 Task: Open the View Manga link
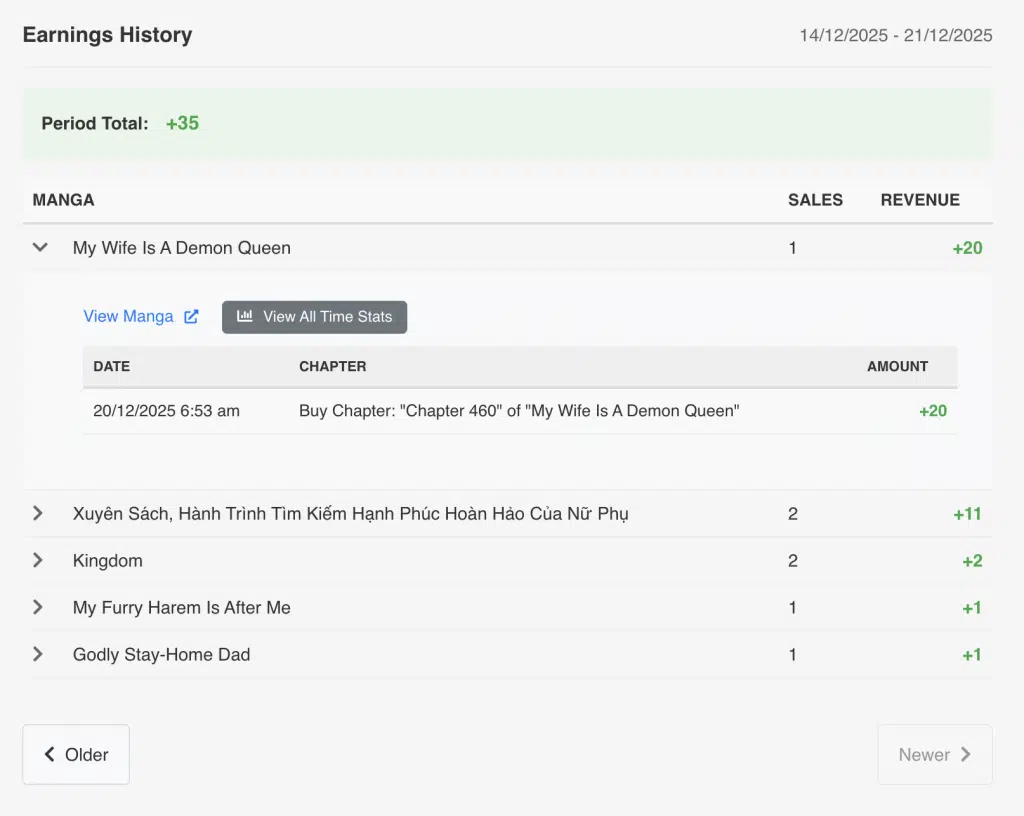(128, 317)
